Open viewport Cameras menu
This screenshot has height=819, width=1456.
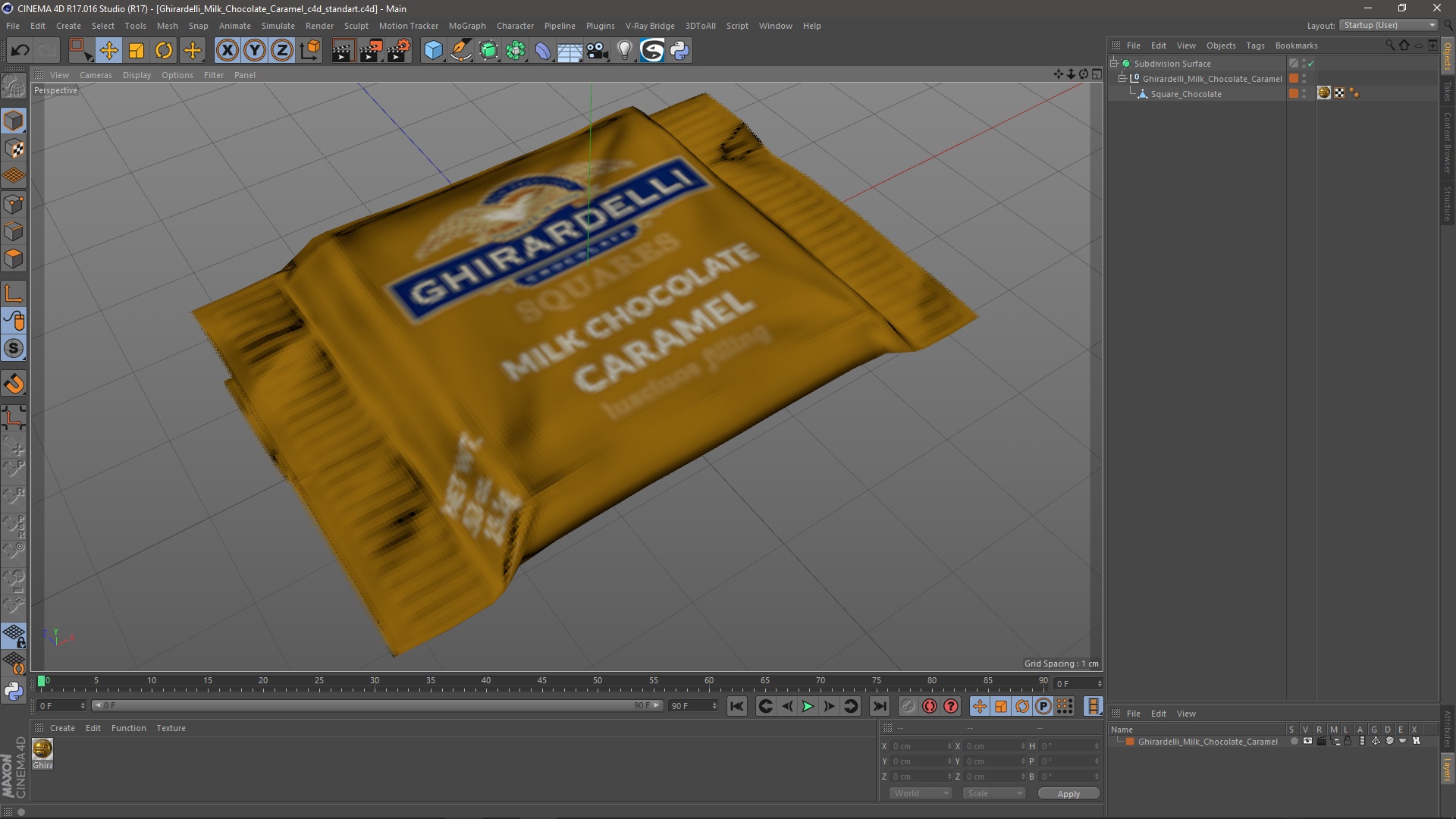(x=96, y=75)
